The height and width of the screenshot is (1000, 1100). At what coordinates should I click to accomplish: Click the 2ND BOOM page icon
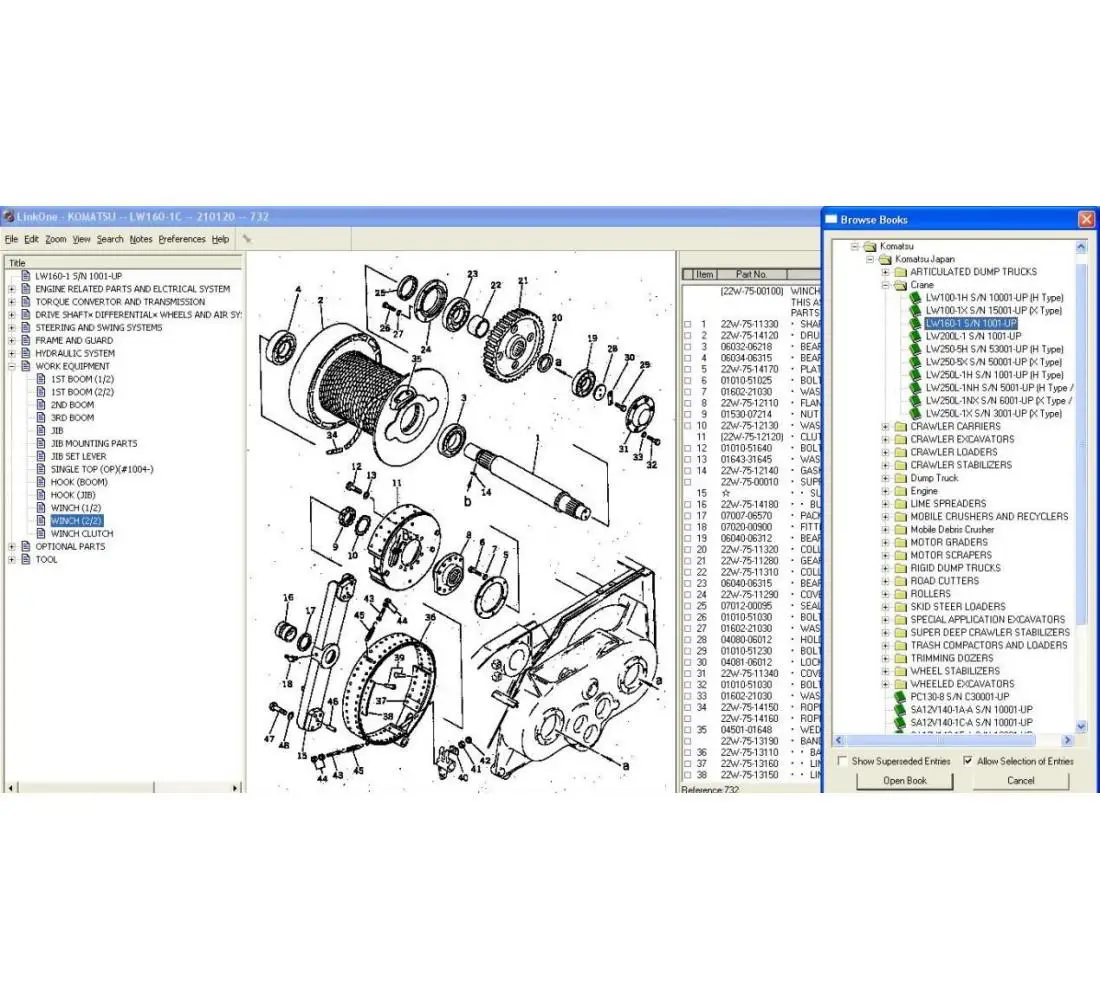tap(41, 405)
